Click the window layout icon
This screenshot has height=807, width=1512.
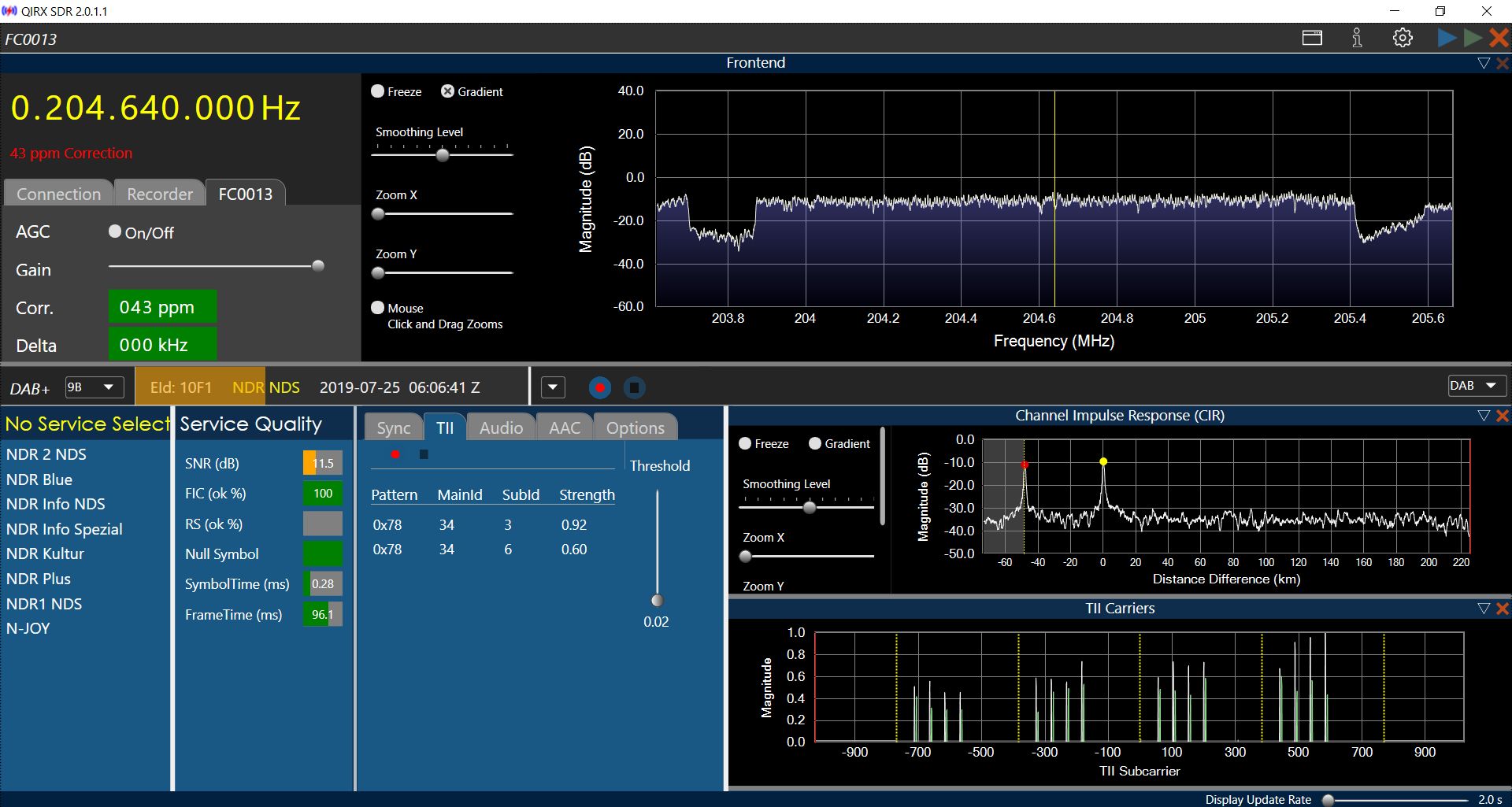point(1312,38)
